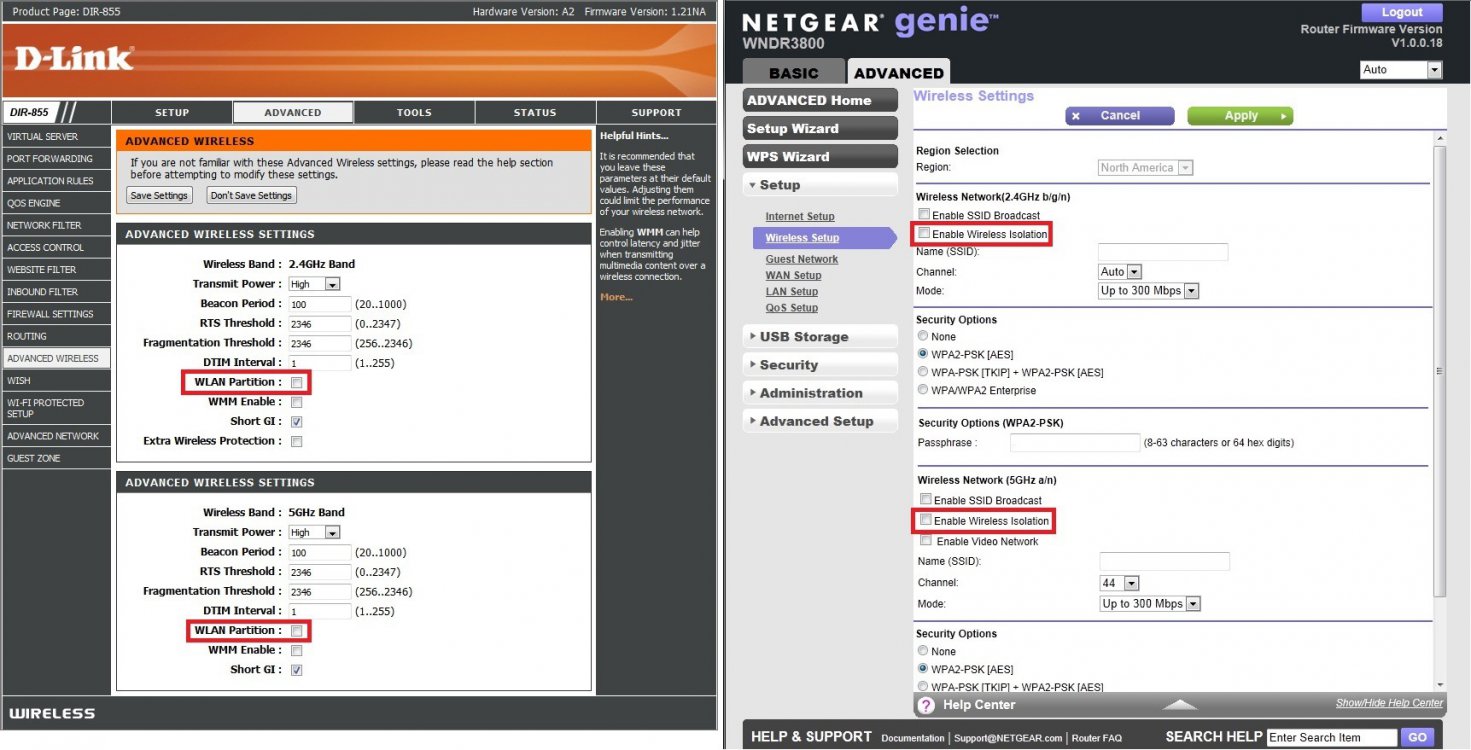Enable WLAN Partition for 2.4GHz band
The height and width of the screenshot is (750, 1471).
296,382
